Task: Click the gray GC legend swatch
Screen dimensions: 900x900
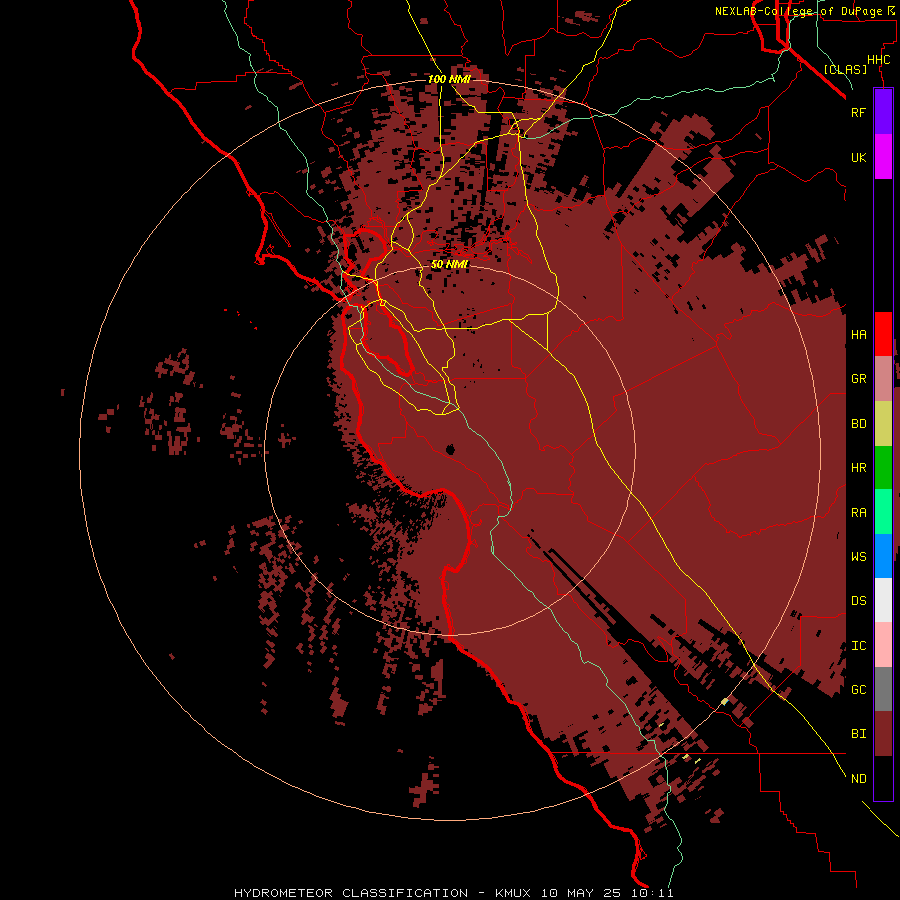Action: [x=883, y=689]
